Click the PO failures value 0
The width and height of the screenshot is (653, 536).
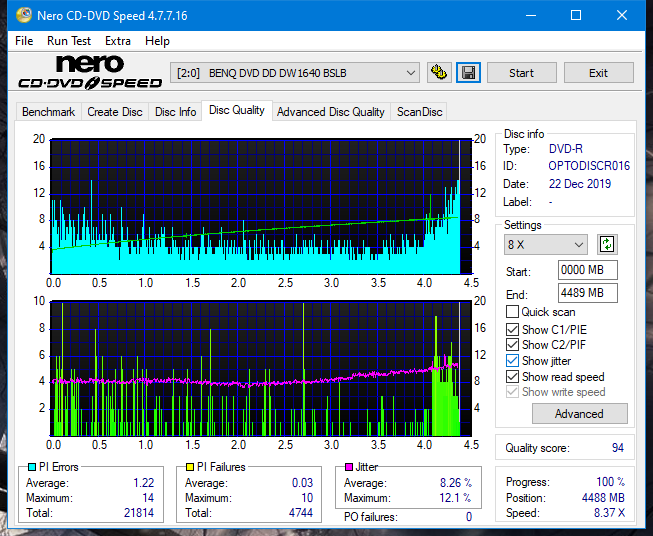(x=469, y=517)
